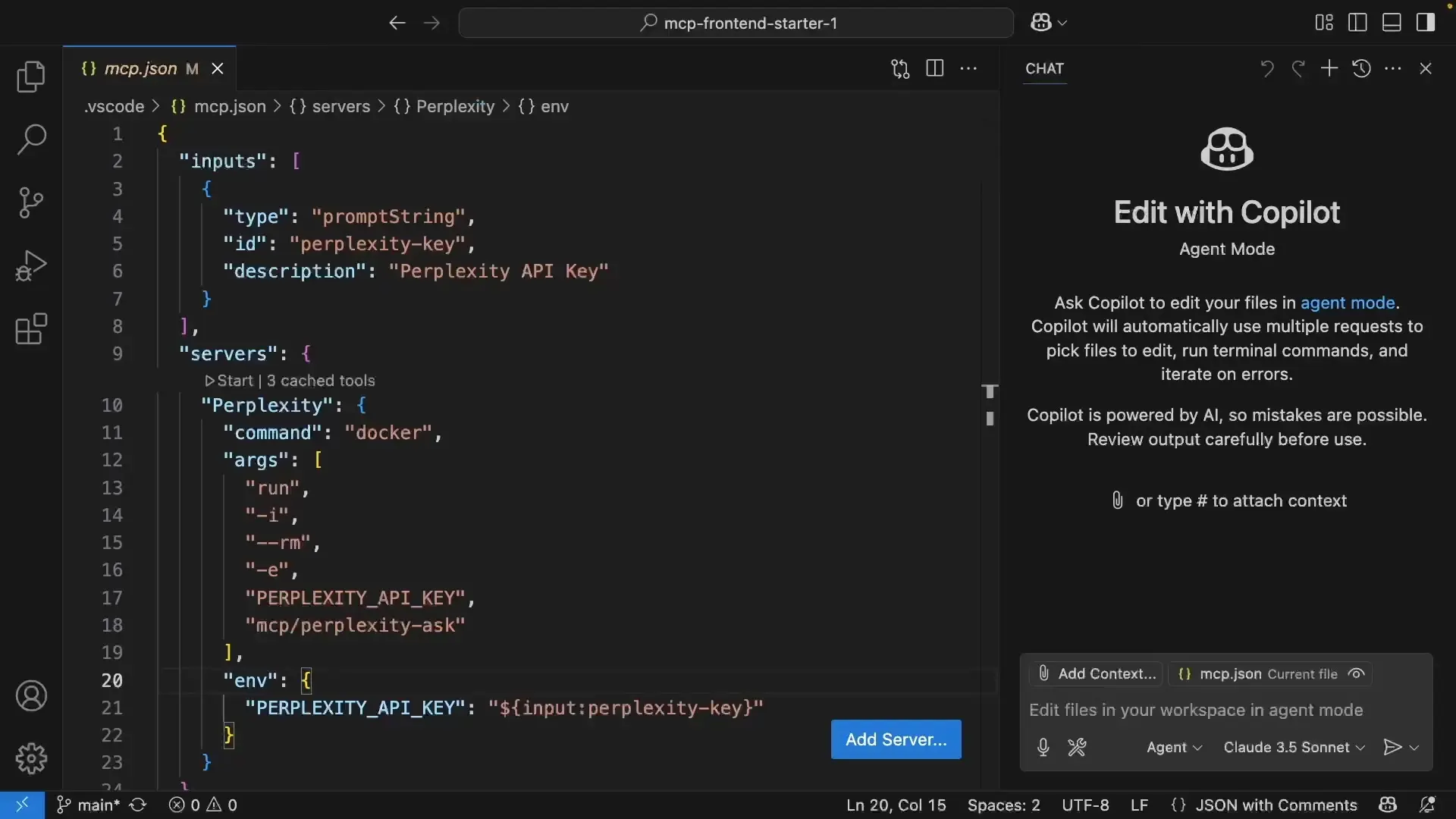Click the agent mode link
1456x819 pixels.
pos(1348,303)
